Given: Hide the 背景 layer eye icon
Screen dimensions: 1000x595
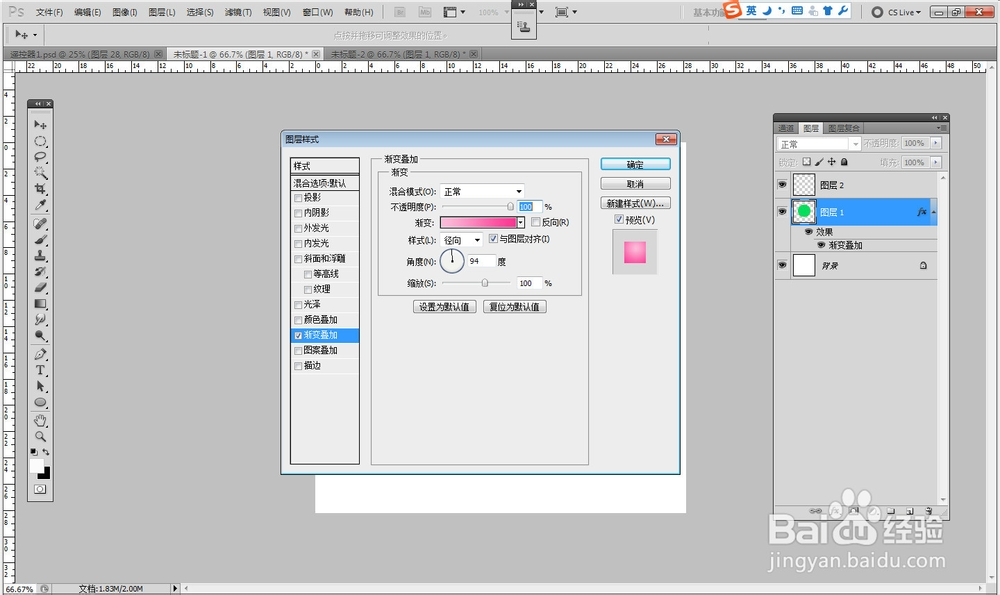Looking at the screenshot, I should (x=782, y=265).
